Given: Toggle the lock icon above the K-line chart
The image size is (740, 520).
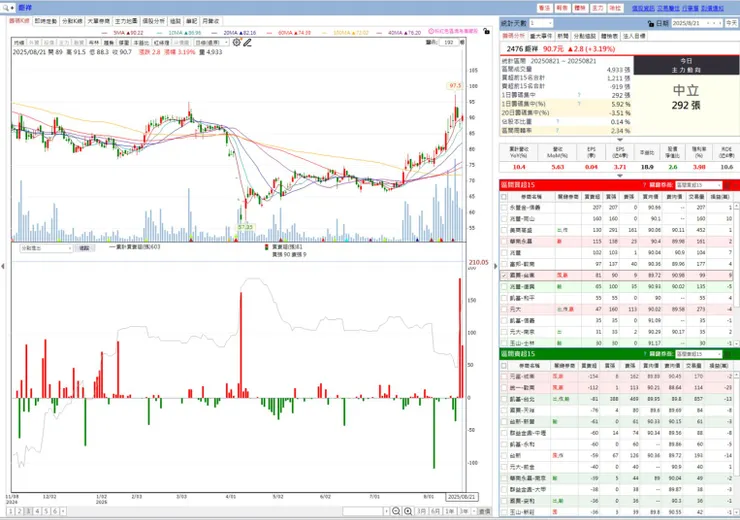Looking at the screenshot, I should pos(486,31).
